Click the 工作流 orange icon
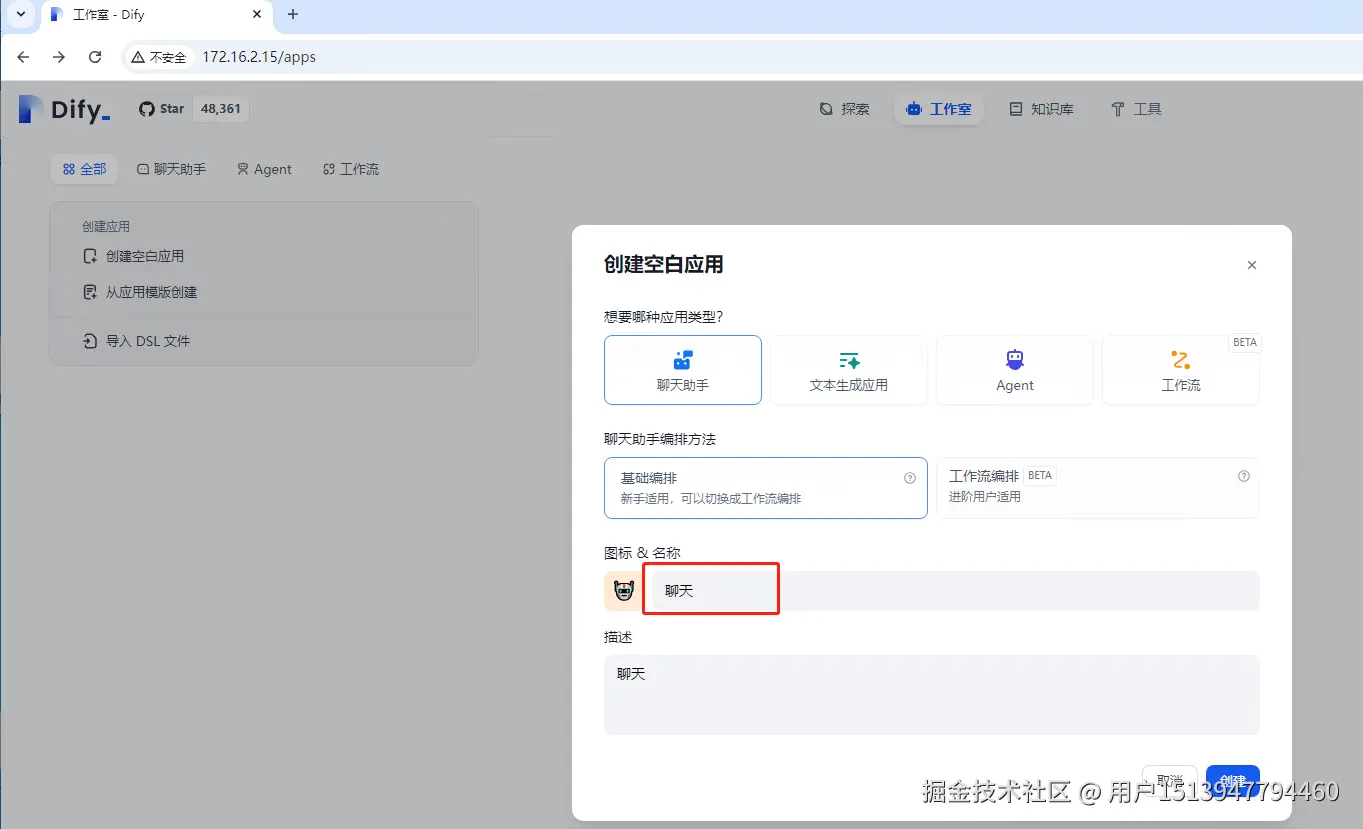The image size is (1363, 829). click(1181, 360)
